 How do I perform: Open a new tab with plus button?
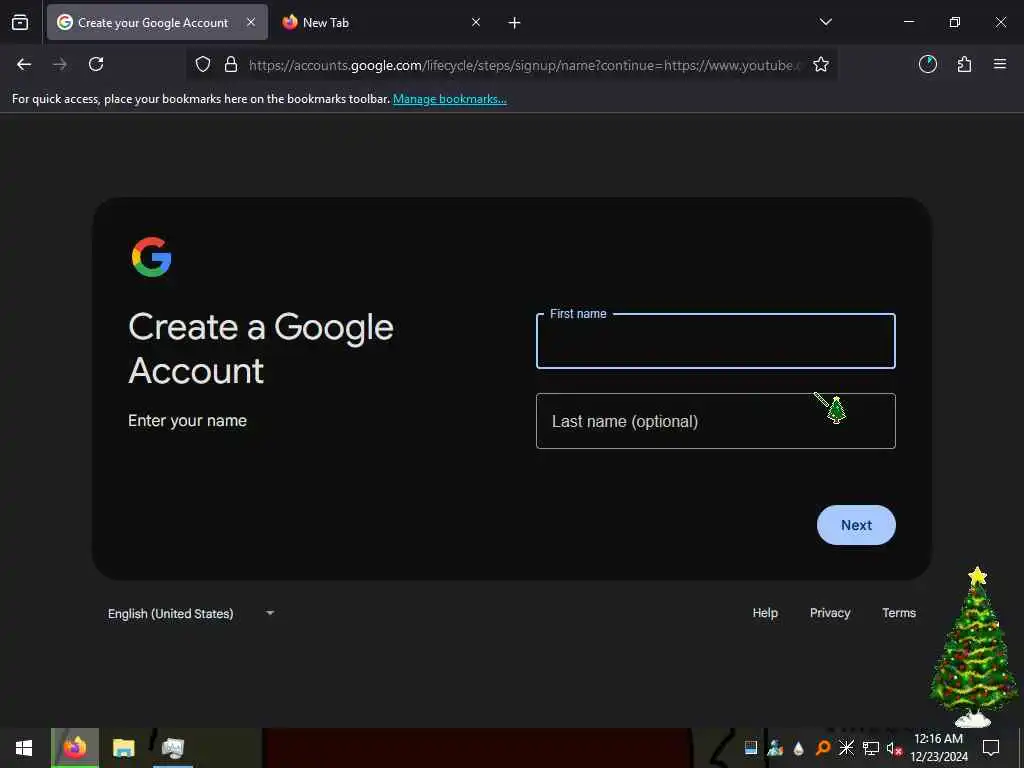[515, 23]
